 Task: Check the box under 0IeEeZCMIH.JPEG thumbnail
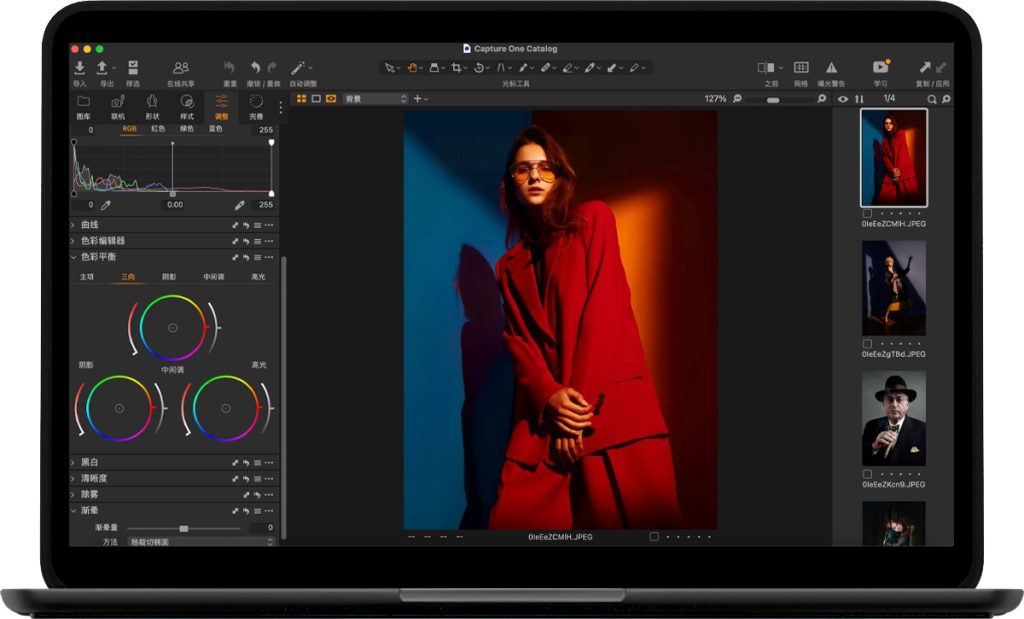[x=867, y=214]
